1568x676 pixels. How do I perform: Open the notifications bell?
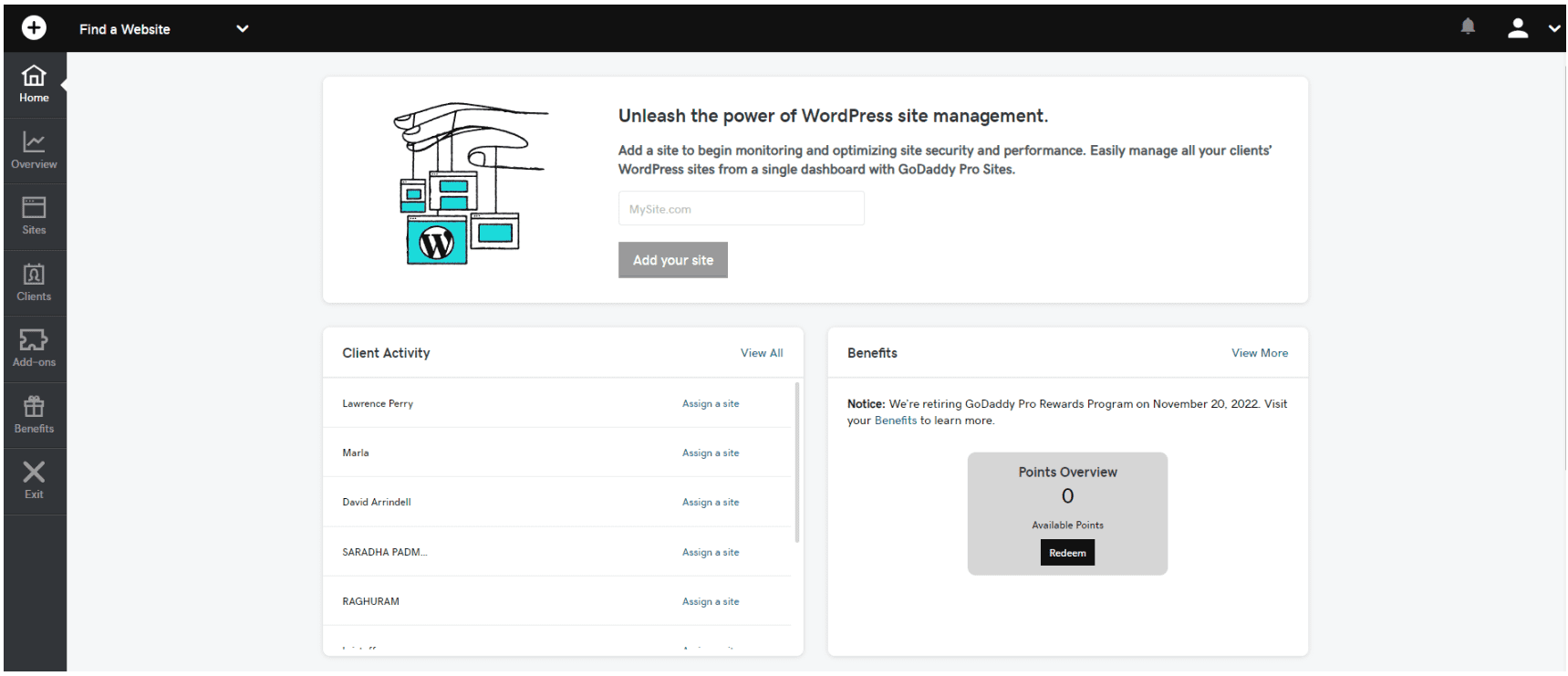pos(1468,26)
